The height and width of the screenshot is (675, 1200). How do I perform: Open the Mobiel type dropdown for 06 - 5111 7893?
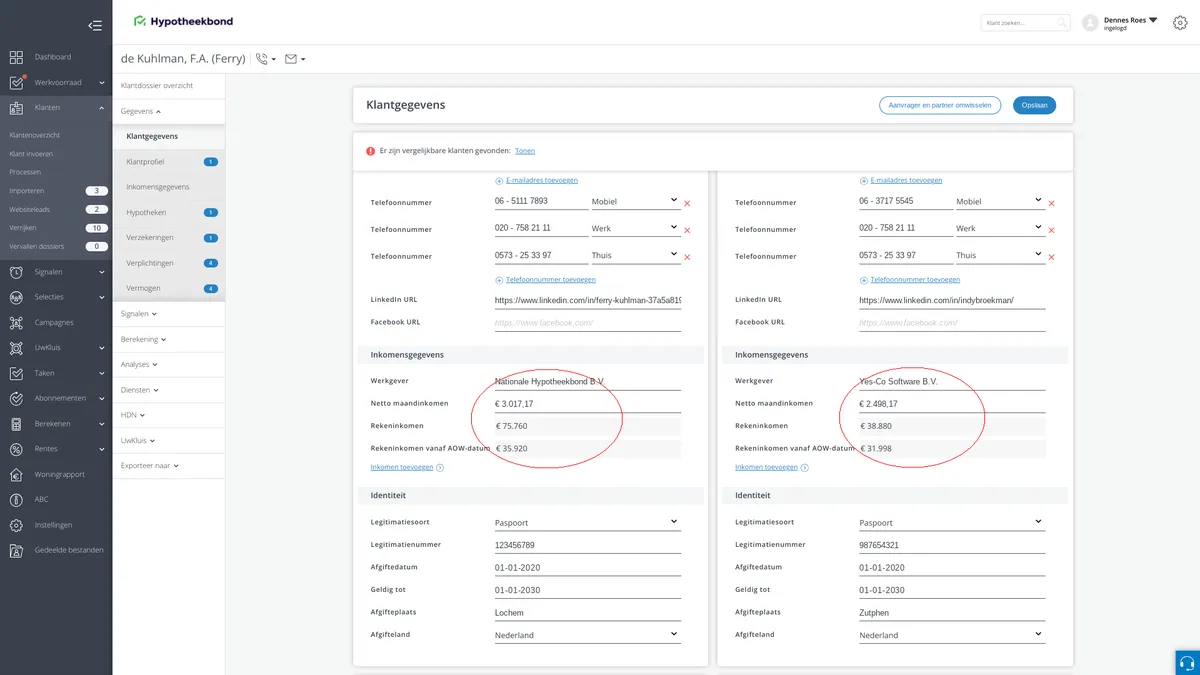point(635,201)
